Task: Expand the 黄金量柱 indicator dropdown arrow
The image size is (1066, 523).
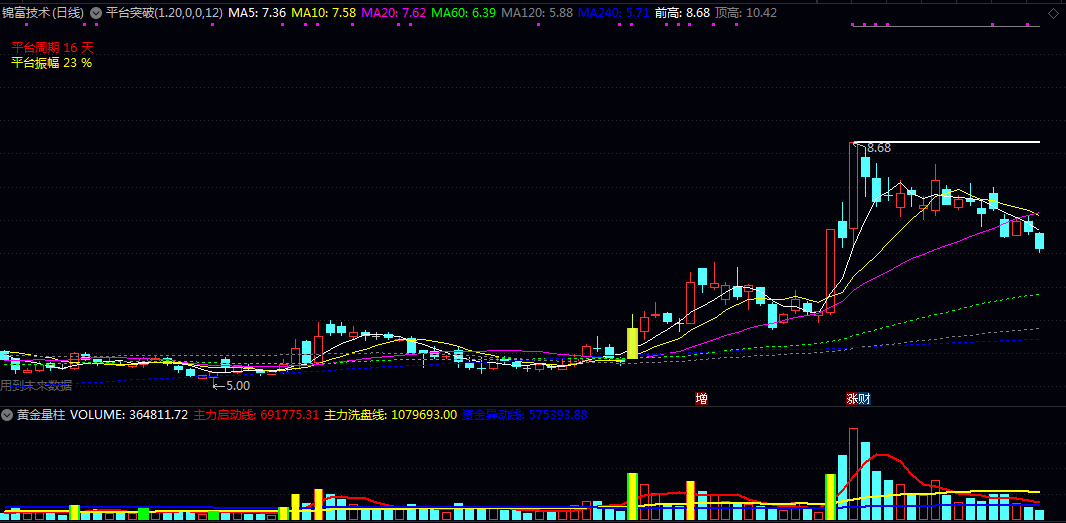Action: pos(7,414)
